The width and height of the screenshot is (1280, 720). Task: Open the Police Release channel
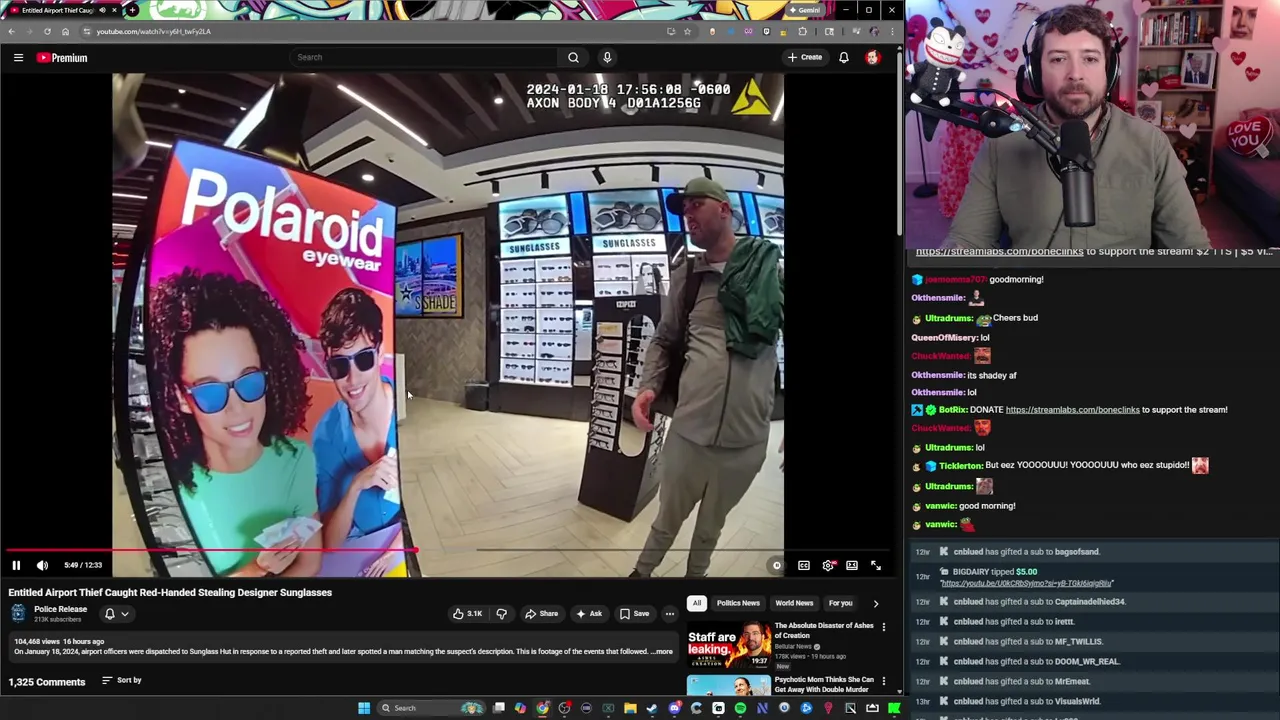pyautogui.click(x=60, y=609)
